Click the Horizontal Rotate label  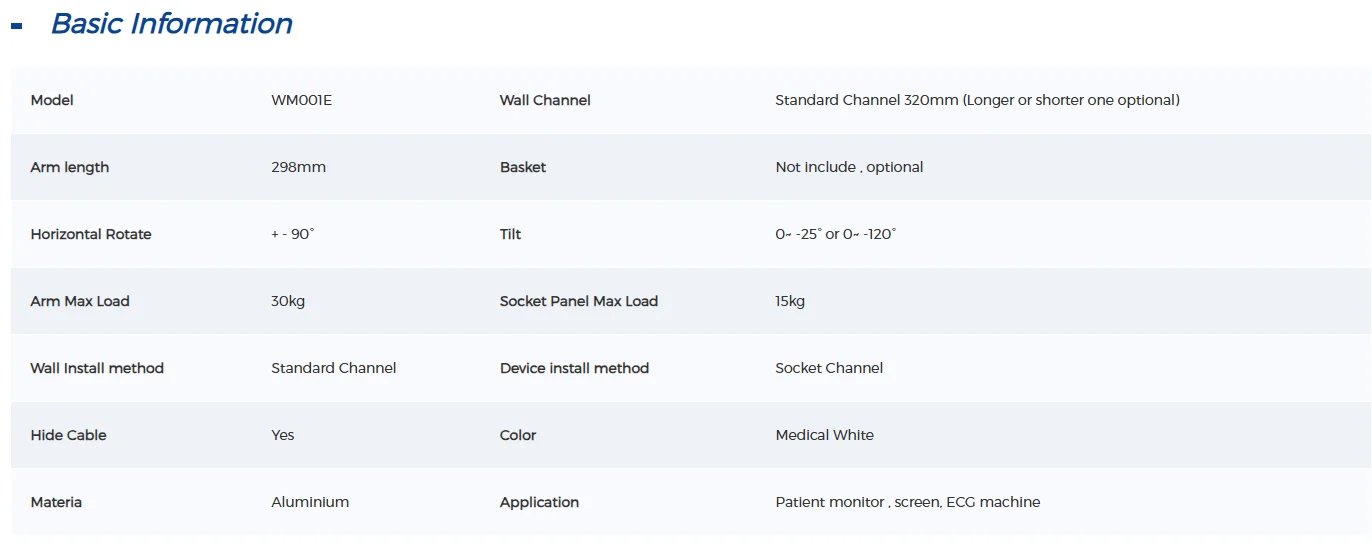(91, 234)
